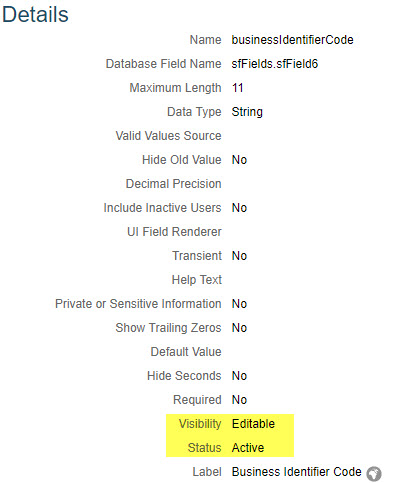
Task: Click the Private or Sensitive Information value
Action: pos(239,304)
